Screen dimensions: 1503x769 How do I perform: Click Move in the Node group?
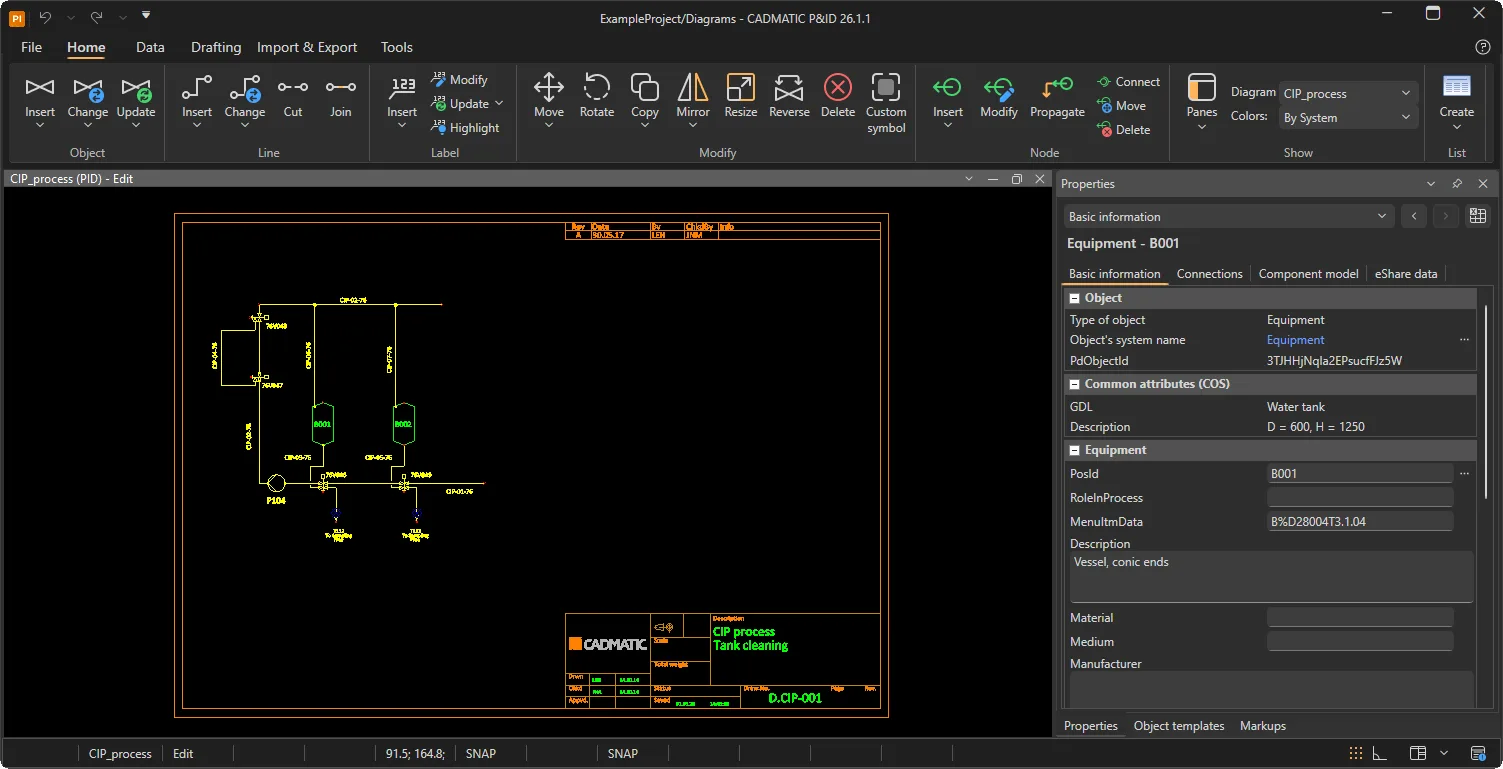(1122, 106)
